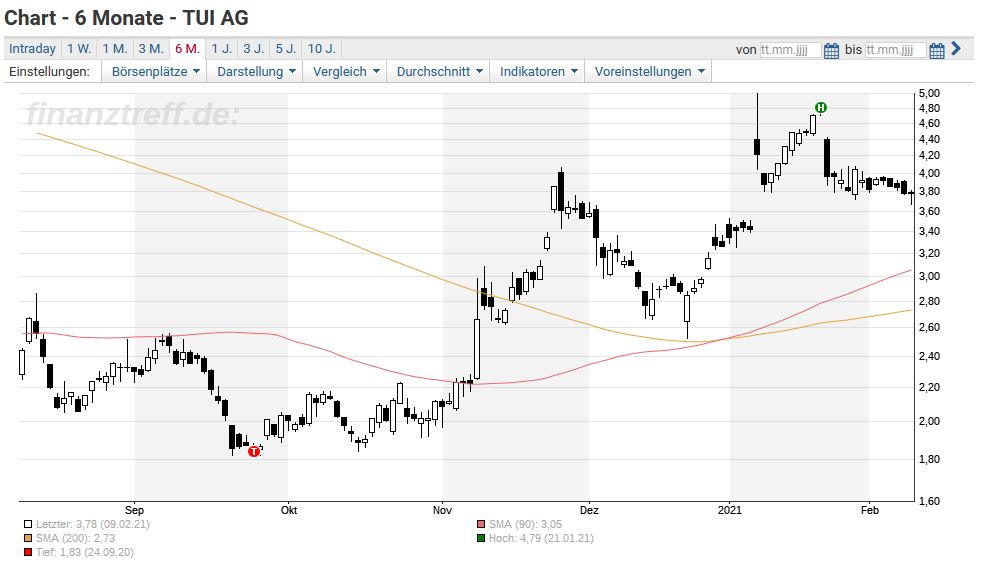Open the Darstellung dropdown menu
The height and width of the screenshot is (567, 984).
pos(255,72)
